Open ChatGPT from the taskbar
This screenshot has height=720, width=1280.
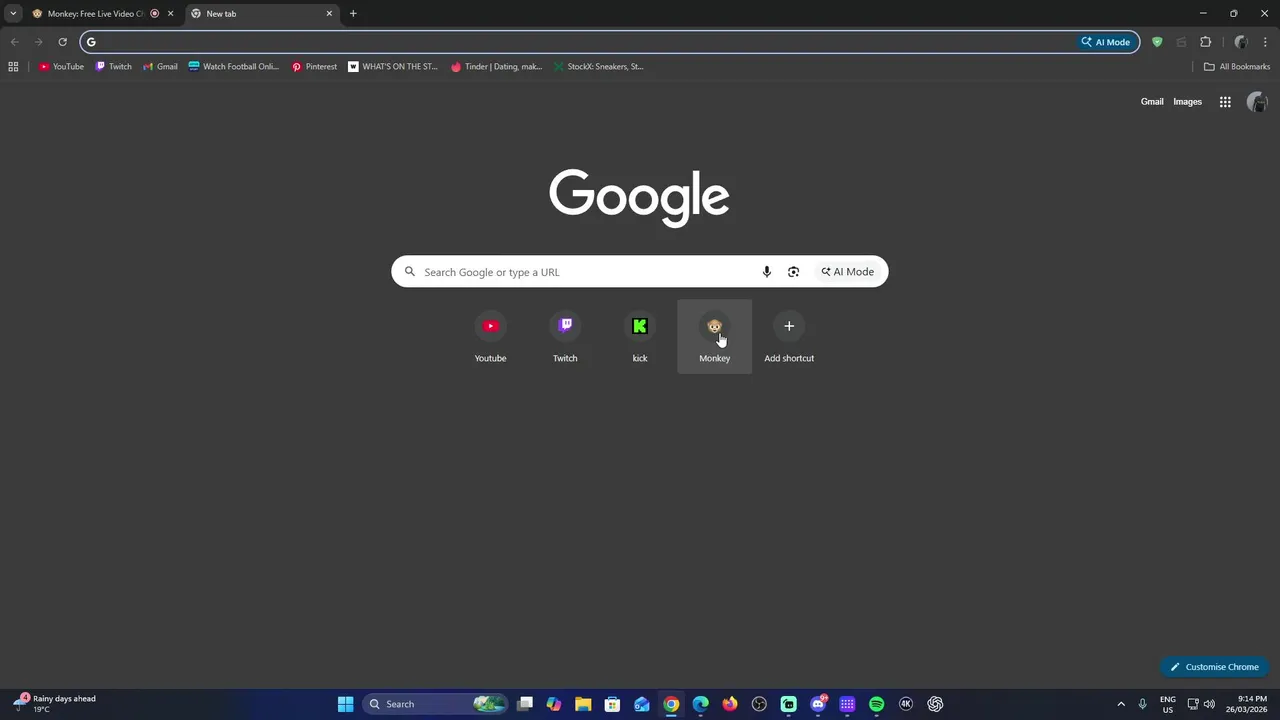tap(935, 704)
